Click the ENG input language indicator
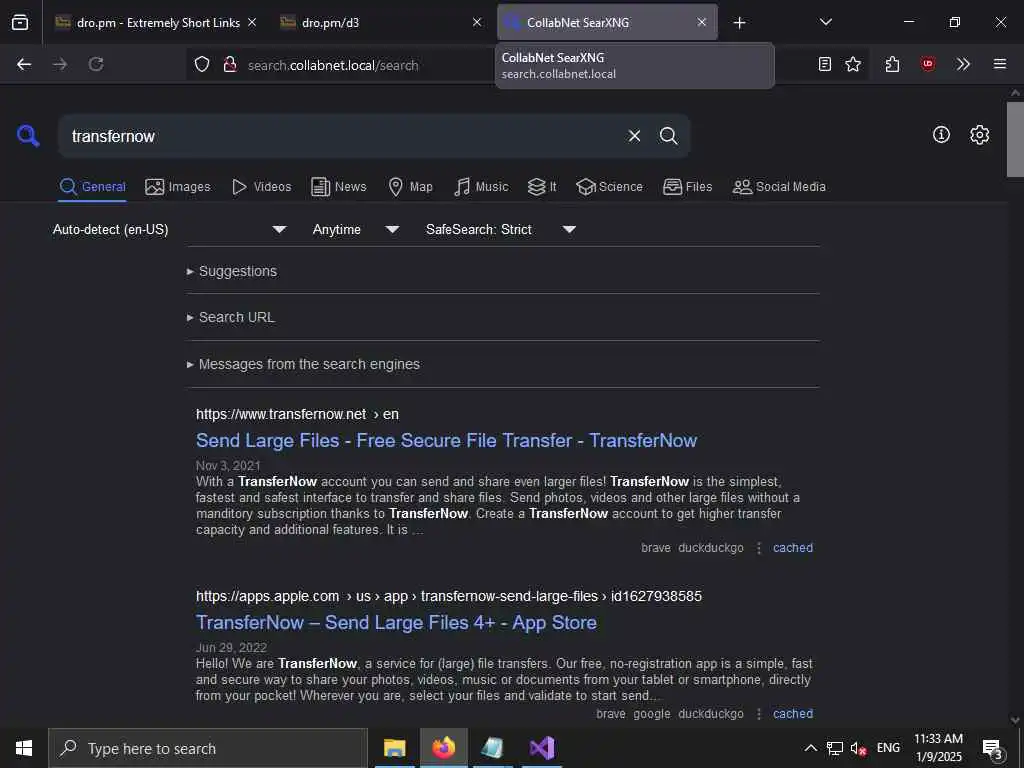Viewport: 1024px width, 768px height. click(x=888, y=748)
